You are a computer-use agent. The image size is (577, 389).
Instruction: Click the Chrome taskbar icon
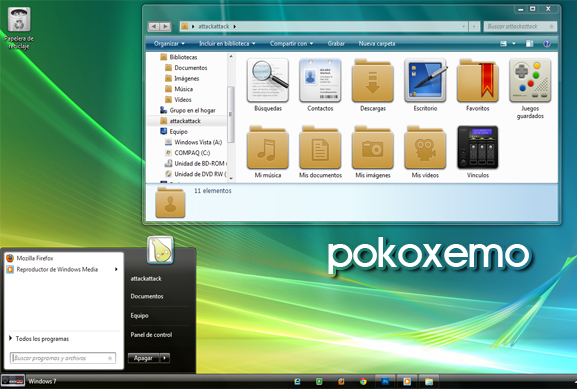pos(363,382)
